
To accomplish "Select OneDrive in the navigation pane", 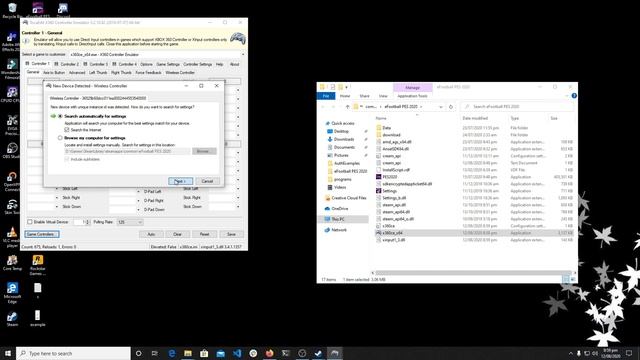I will click(340, 209).
